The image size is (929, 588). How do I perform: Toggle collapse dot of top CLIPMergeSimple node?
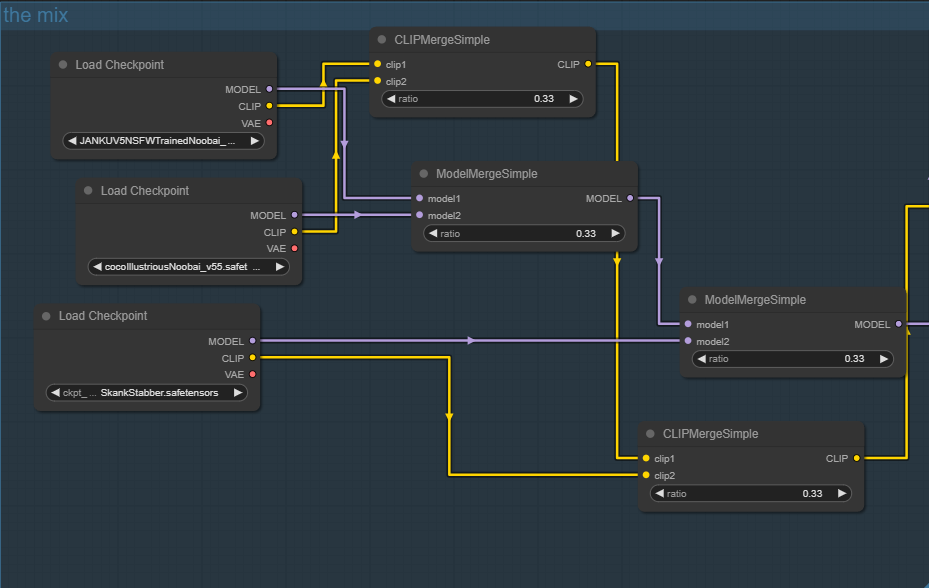click(382, 40)
